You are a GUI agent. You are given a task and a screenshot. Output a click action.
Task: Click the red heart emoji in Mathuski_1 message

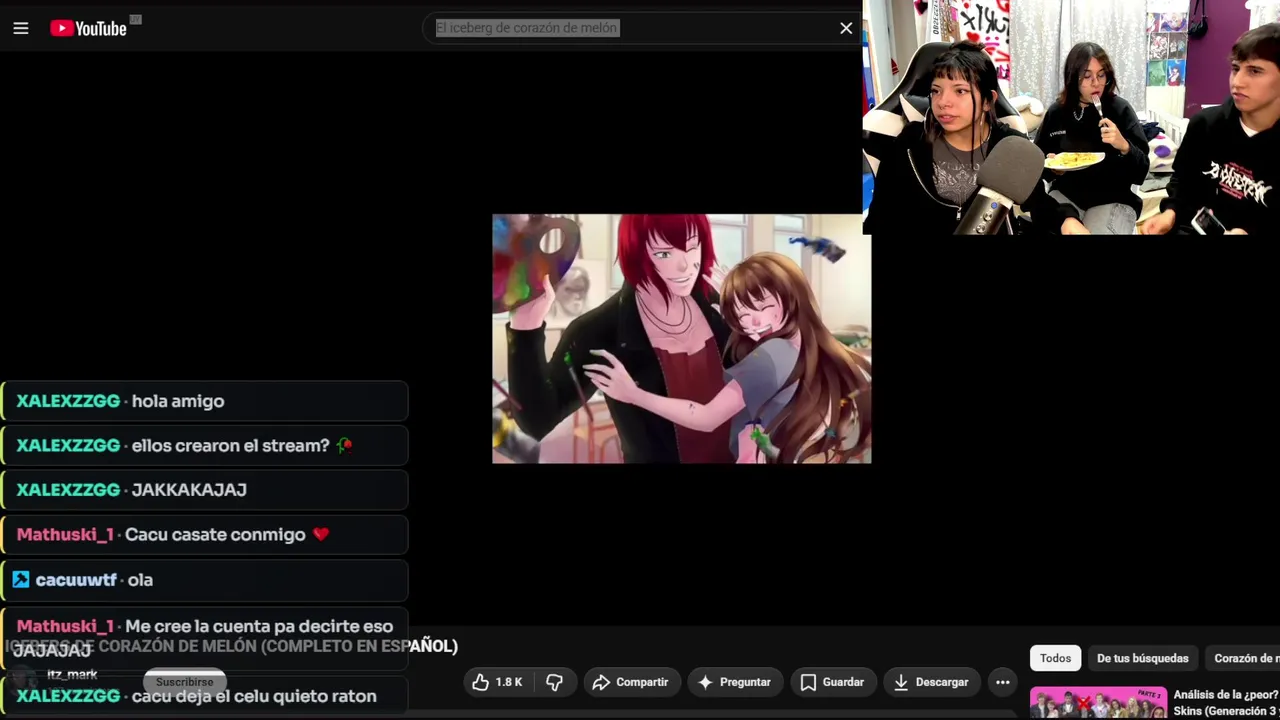[x=320, y=535]
